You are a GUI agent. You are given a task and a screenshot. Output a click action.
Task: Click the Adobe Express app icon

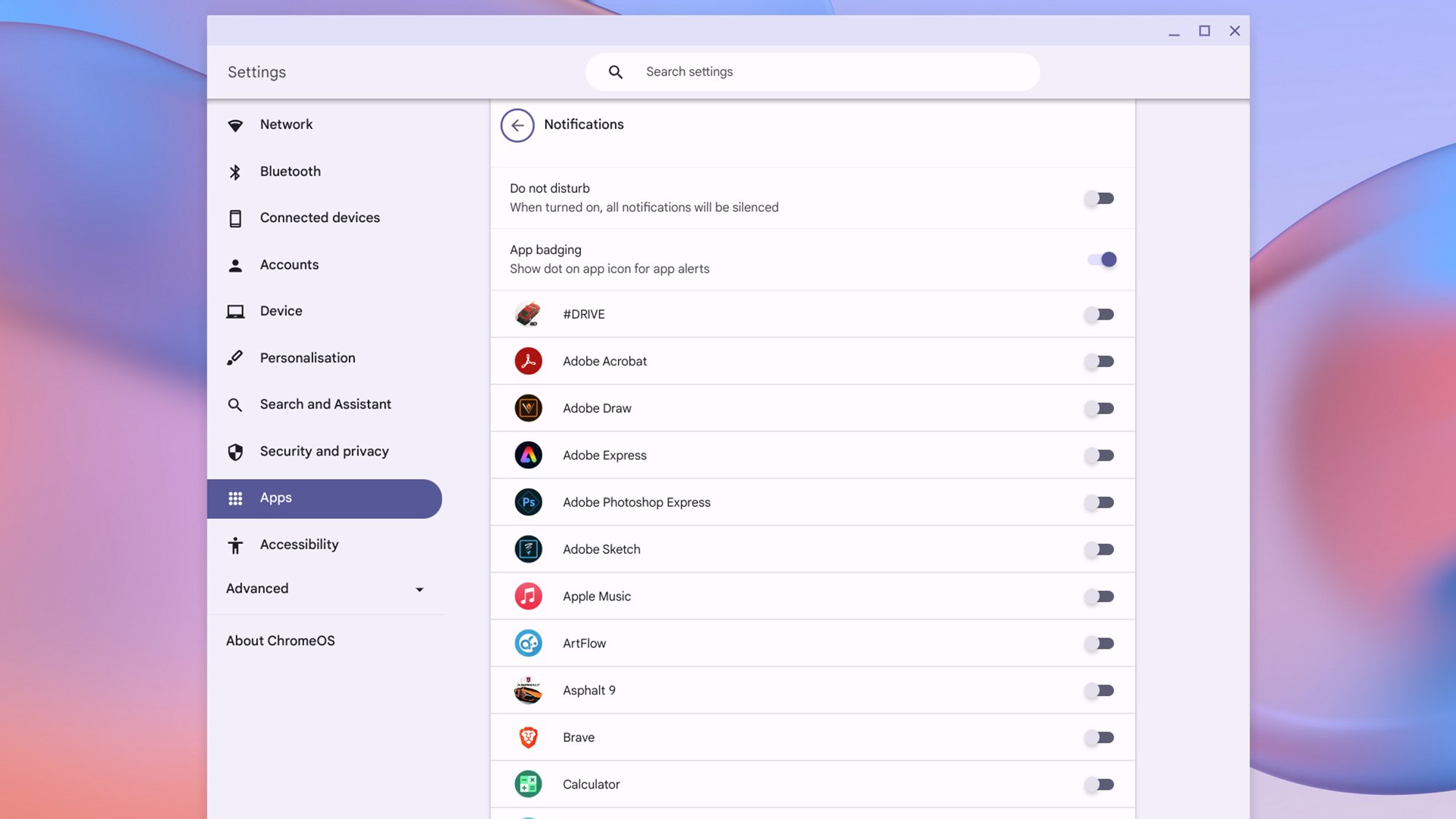point(528,455)
